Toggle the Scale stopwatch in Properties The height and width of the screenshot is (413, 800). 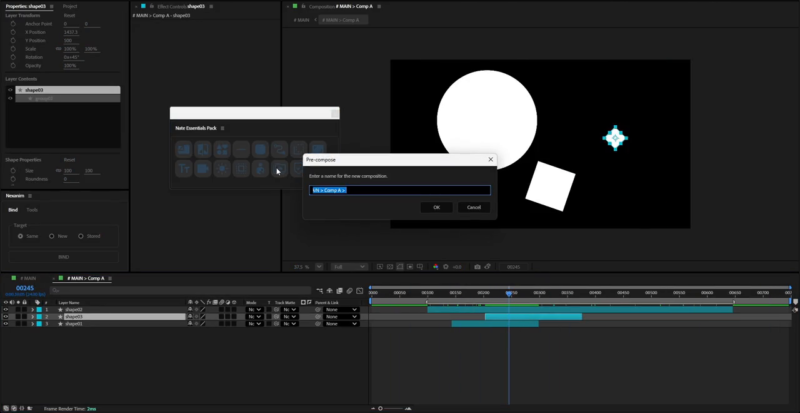(x=13, y=48)
